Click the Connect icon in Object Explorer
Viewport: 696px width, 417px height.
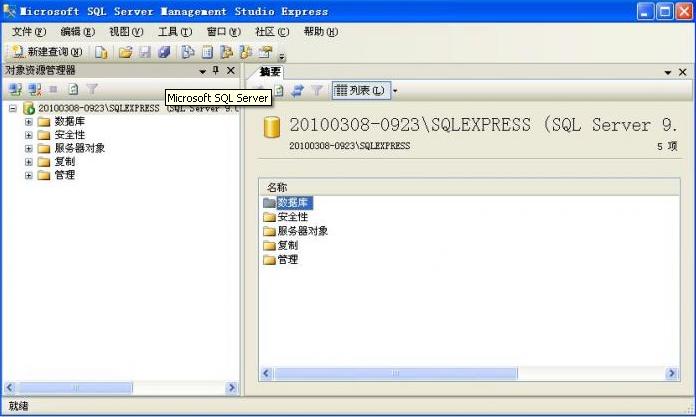[16, 89]
